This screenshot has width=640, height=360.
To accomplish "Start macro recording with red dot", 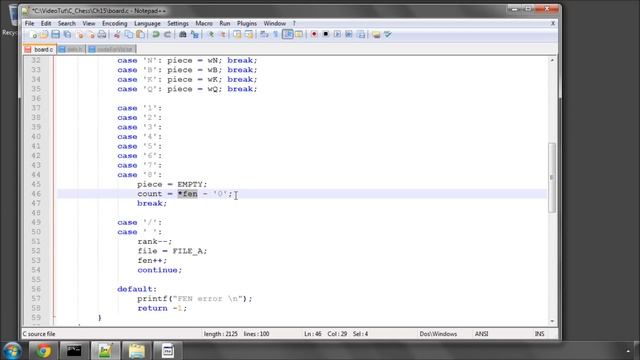I will click(314, 35).
